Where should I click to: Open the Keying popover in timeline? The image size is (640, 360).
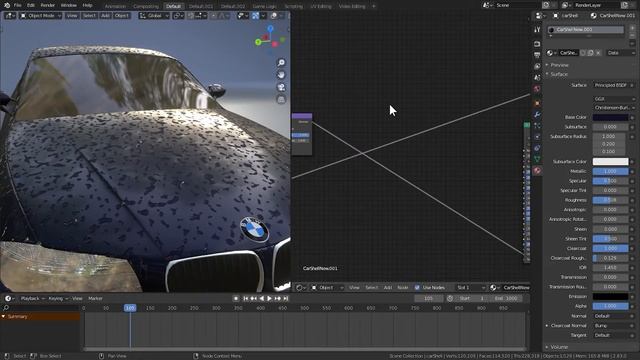pyautogui.click(x=58, y=298)
